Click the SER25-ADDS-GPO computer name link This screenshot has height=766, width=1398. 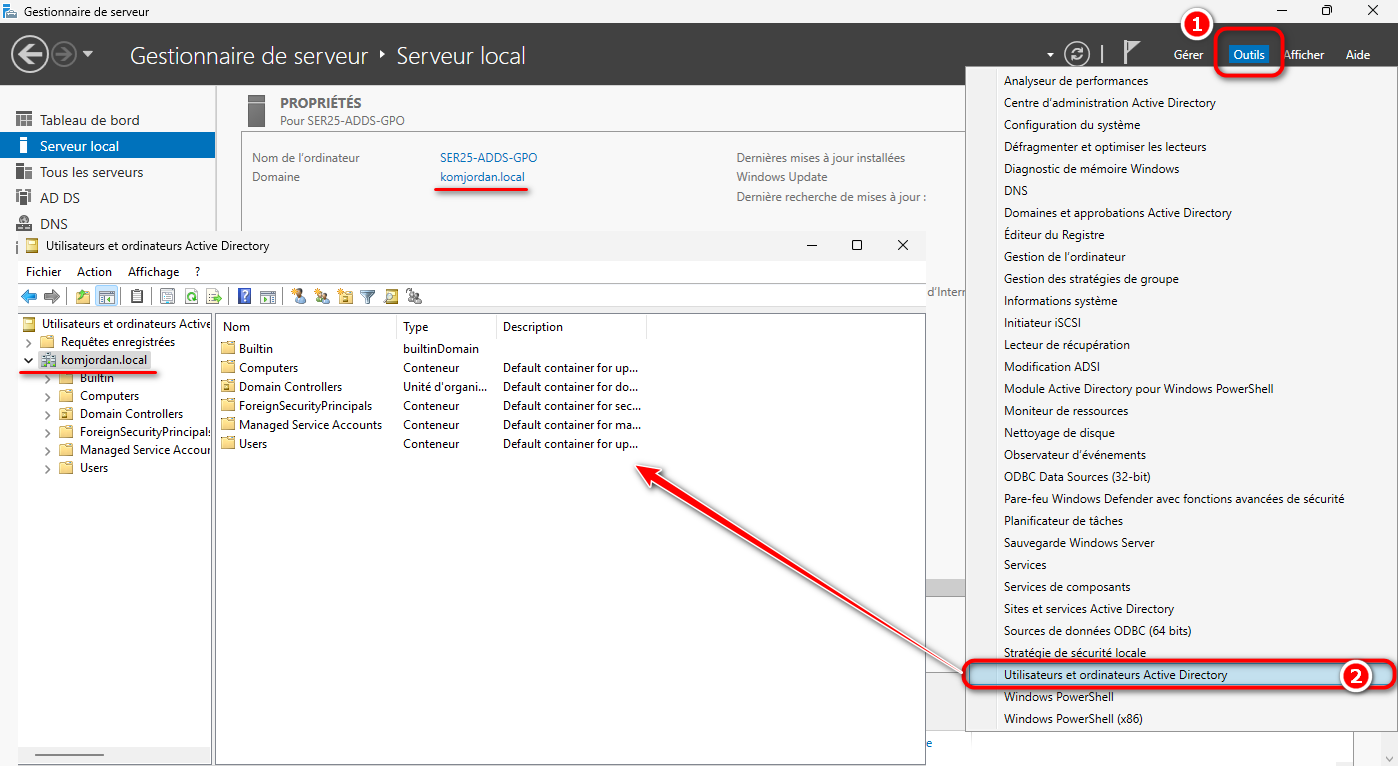point(488,158)
